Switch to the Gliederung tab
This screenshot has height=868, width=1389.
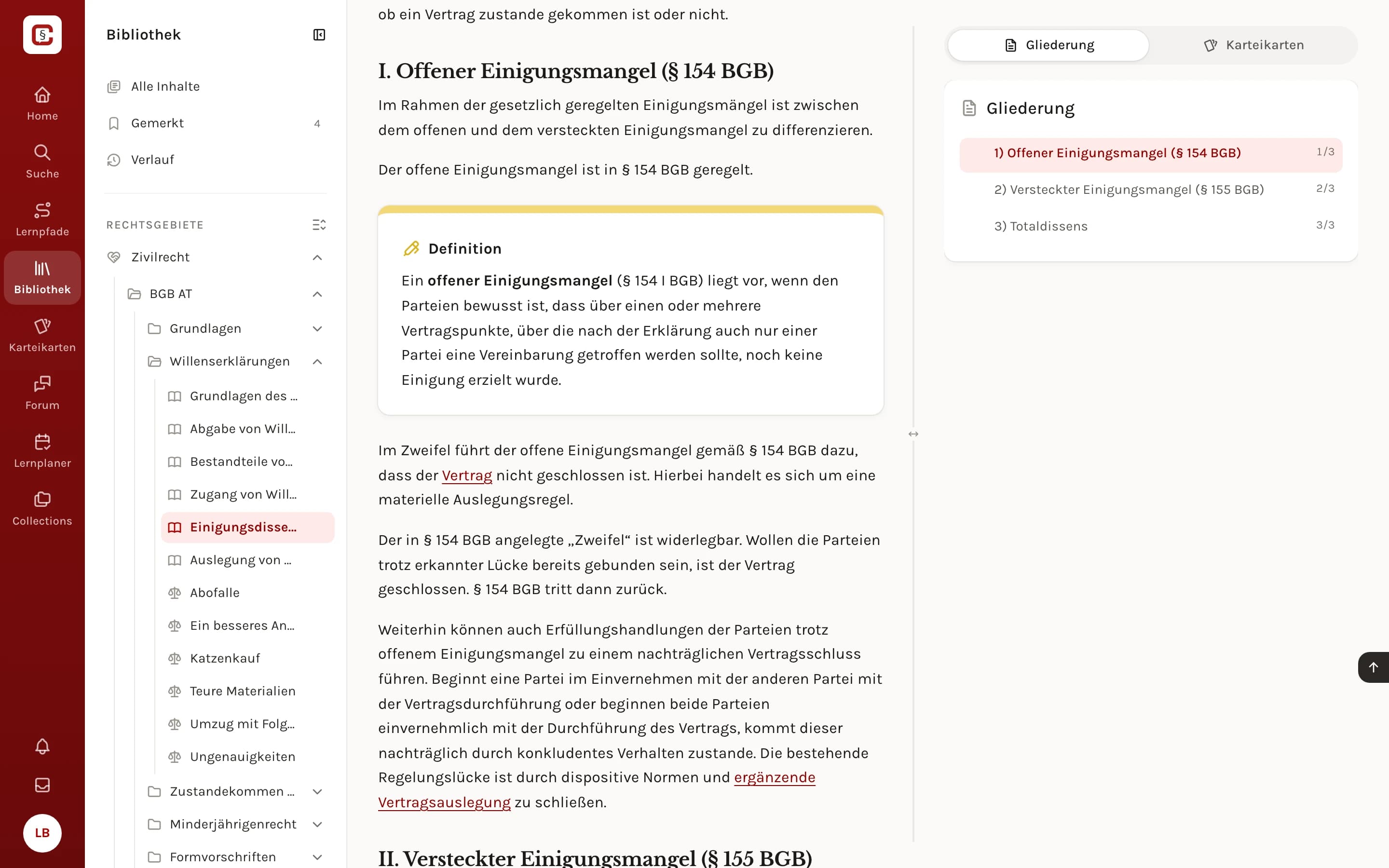click(1048, 45)
